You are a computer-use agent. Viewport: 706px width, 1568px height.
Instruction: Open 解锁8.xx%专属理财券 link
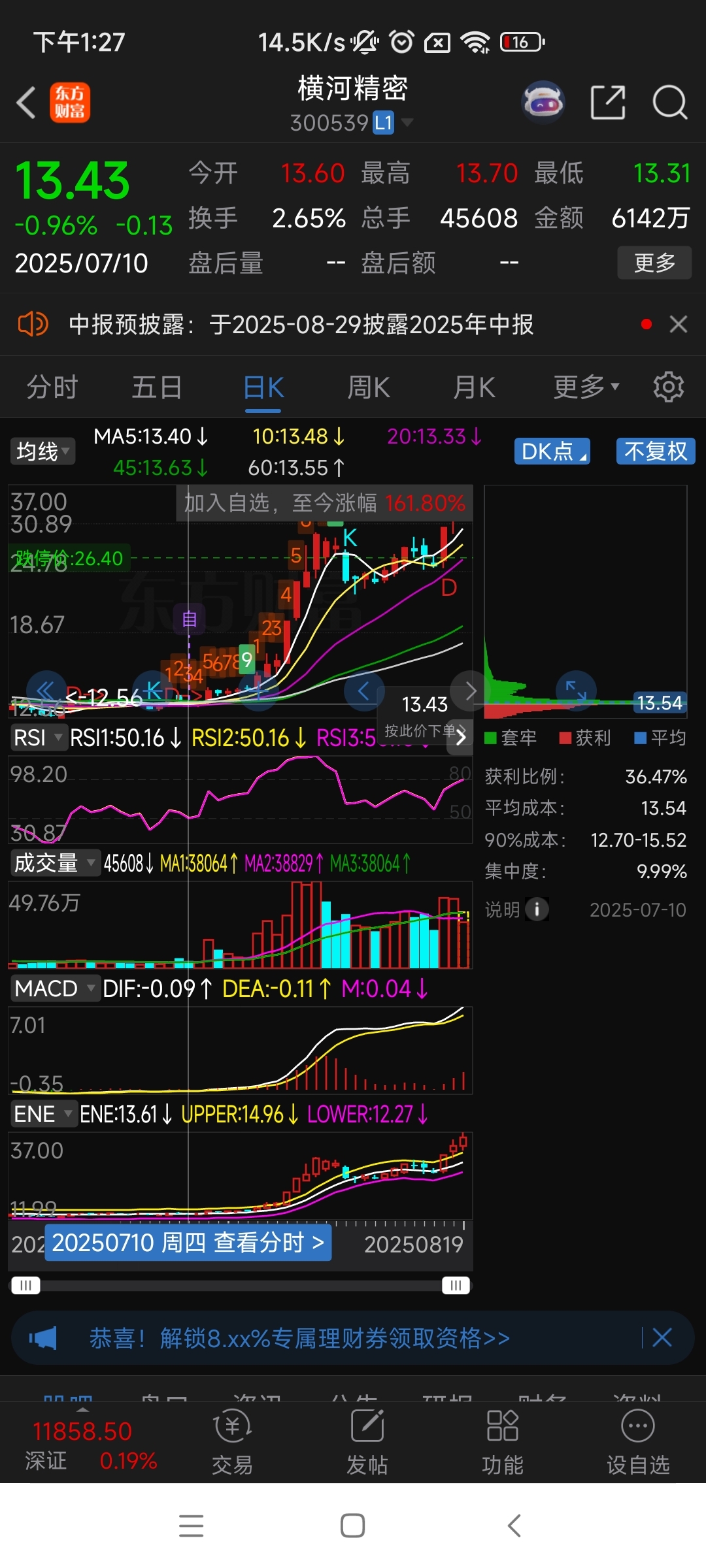pyautogui.click(x=299, y=1338)
